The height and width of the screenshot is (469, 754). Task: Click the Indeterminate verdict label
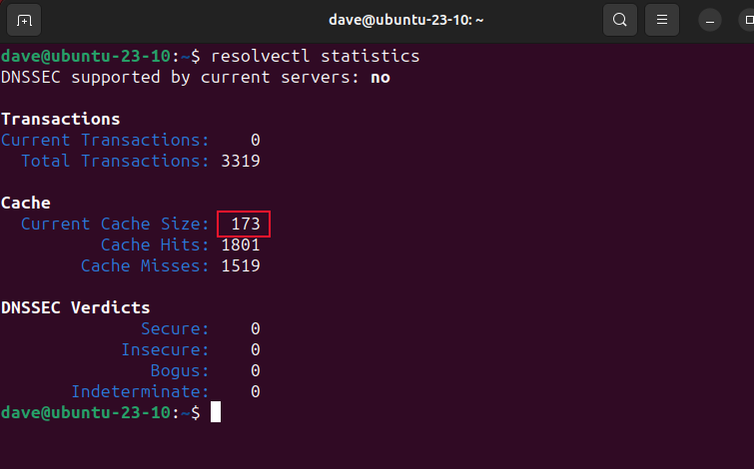tap(140, 392)
